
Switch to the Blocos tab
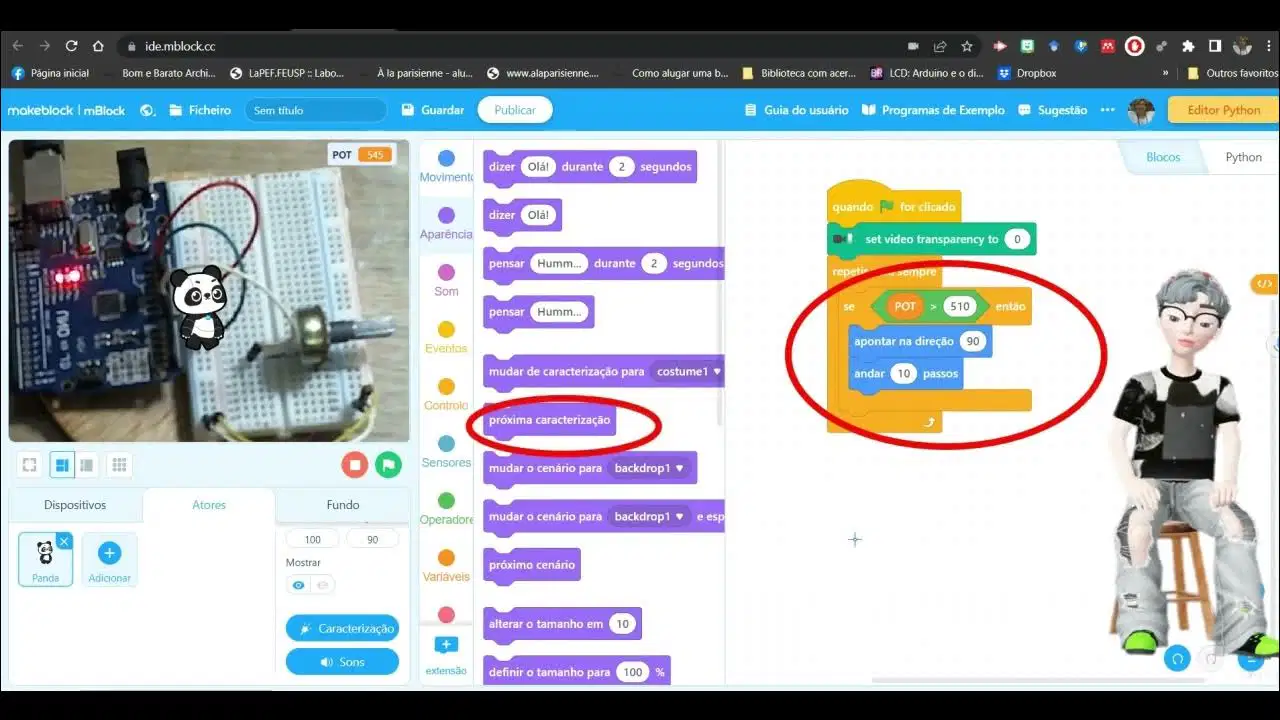(1163, 157)
